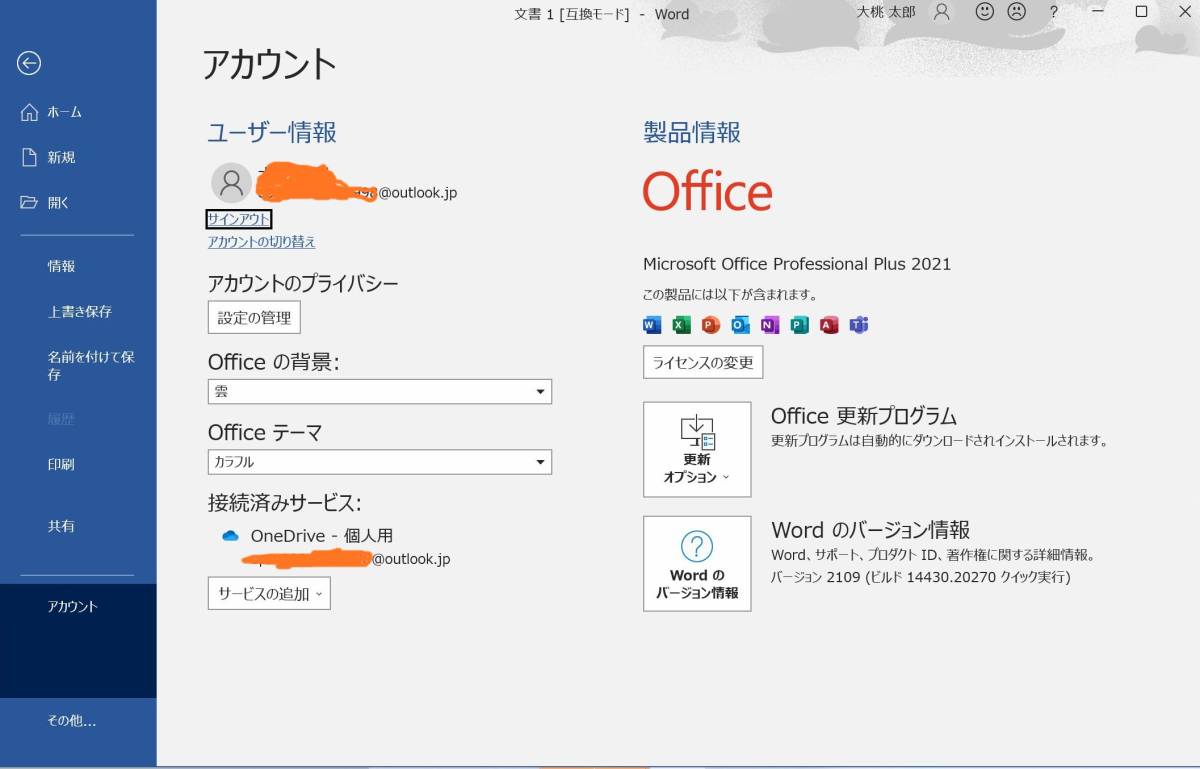Open help with the question mark icon
Screen dimensions: 1200x769
(1053, 13)
